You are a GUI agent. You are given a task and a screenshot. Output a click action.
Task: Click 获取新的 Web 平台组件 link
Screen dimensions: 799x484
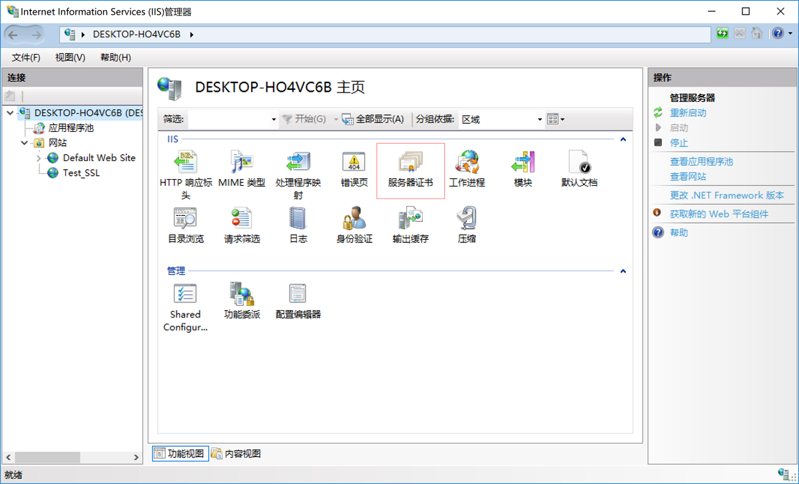point(719,214)
